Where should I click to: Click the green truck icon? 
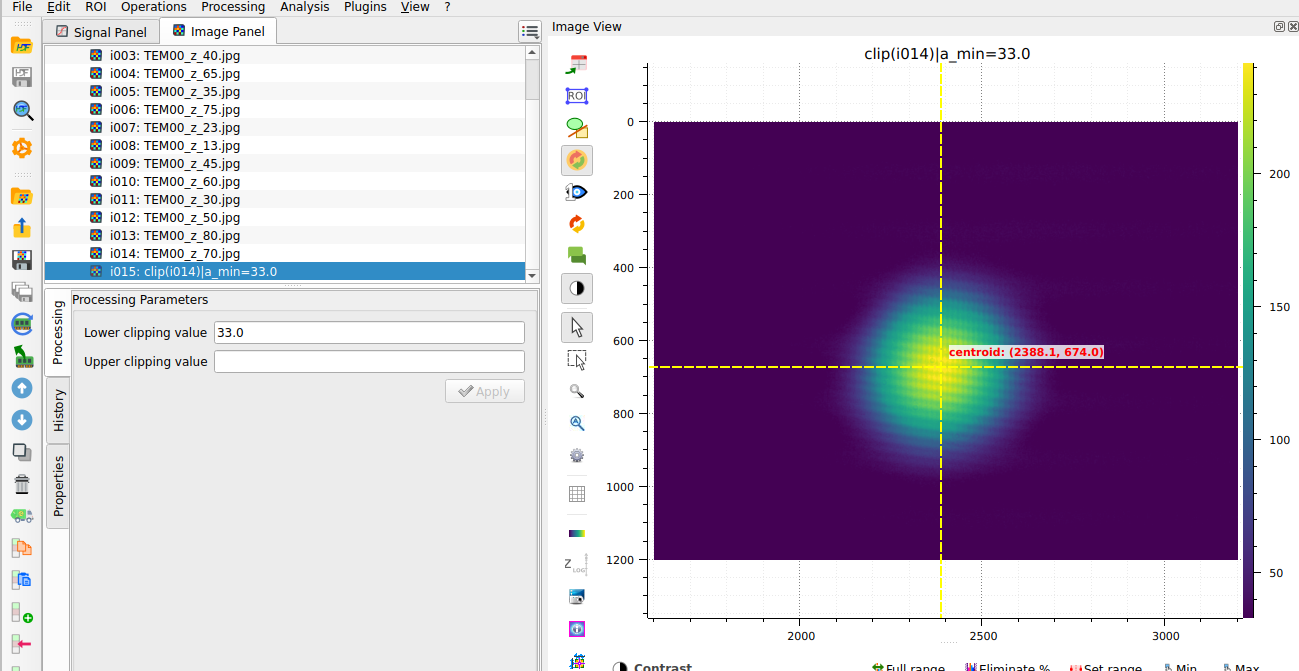(x=22, y=516)
